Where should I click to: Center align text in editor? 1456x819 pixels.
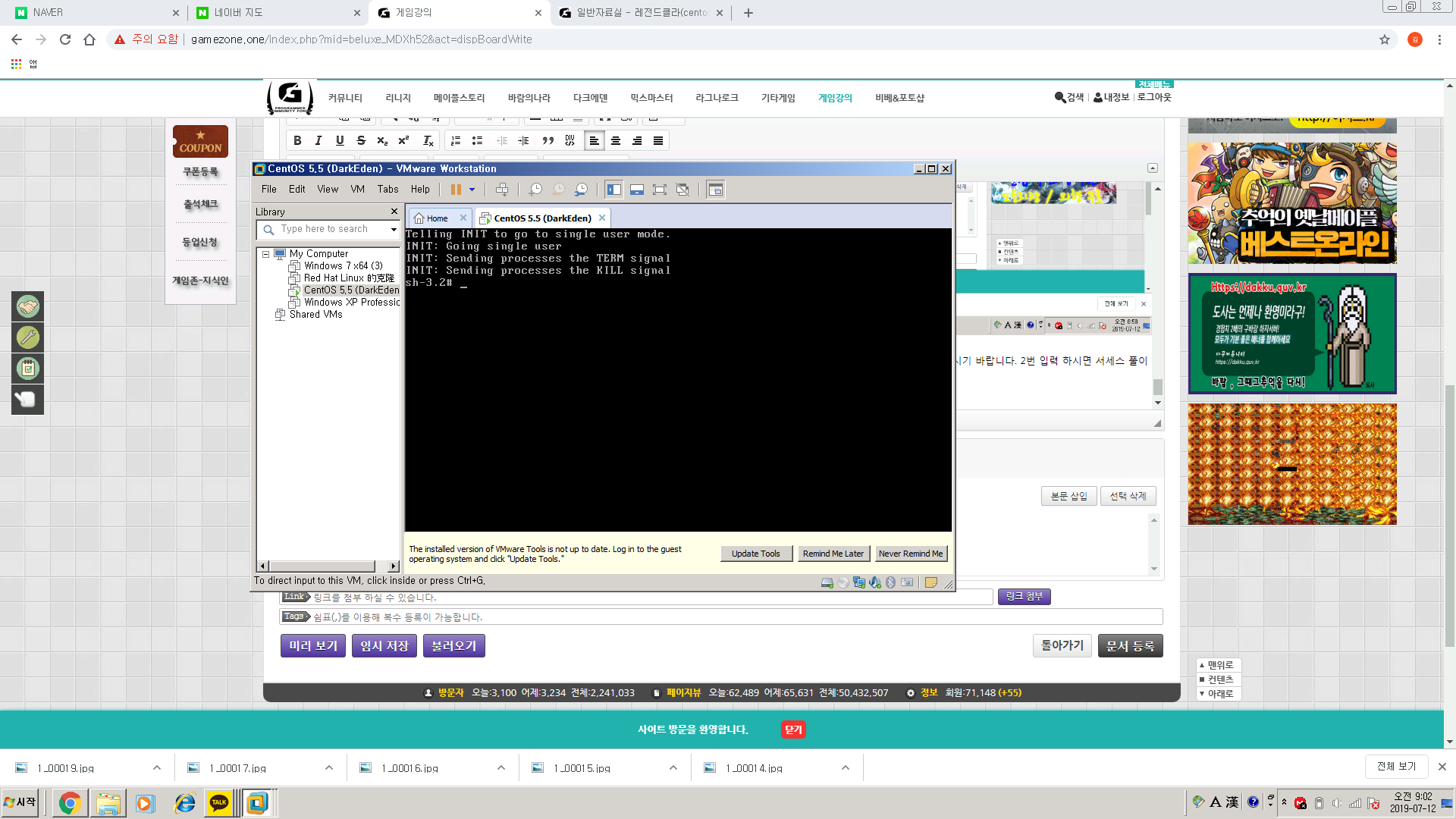(x=616, y=140)
